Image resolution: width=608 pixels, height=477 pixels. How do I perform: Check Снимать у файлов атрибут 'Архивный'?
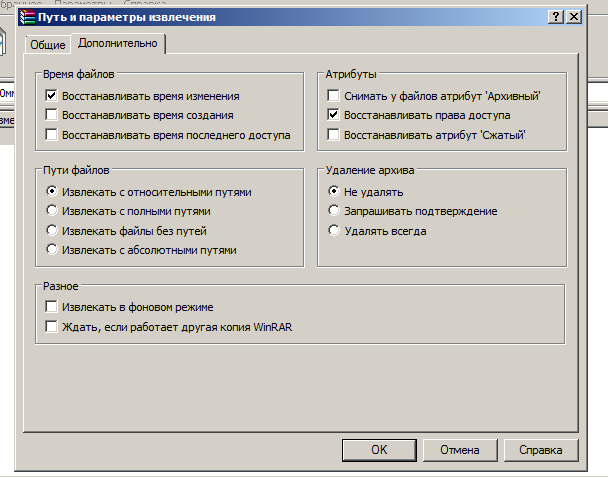[x=334, y=96]
